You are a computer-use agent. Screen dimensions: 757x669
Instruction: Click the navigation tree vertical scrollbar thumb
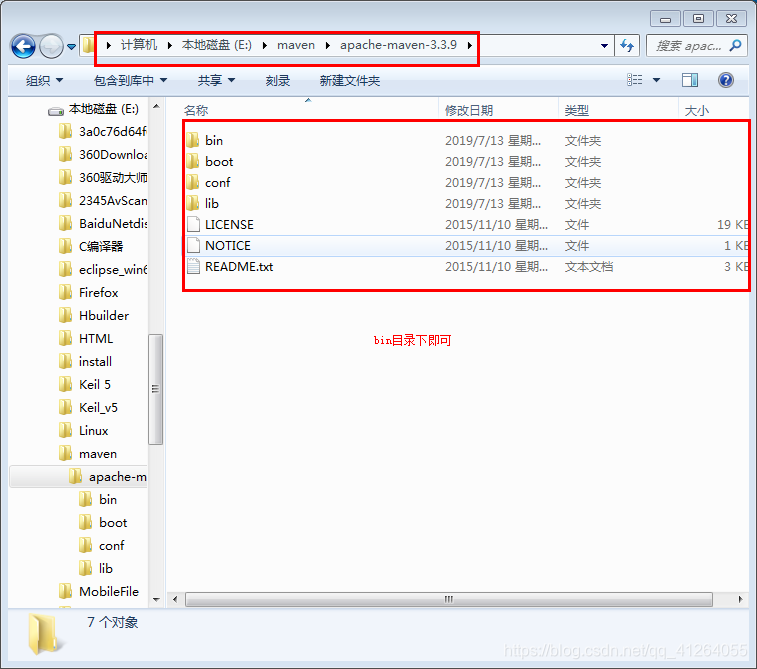click(x=155, y=389)
